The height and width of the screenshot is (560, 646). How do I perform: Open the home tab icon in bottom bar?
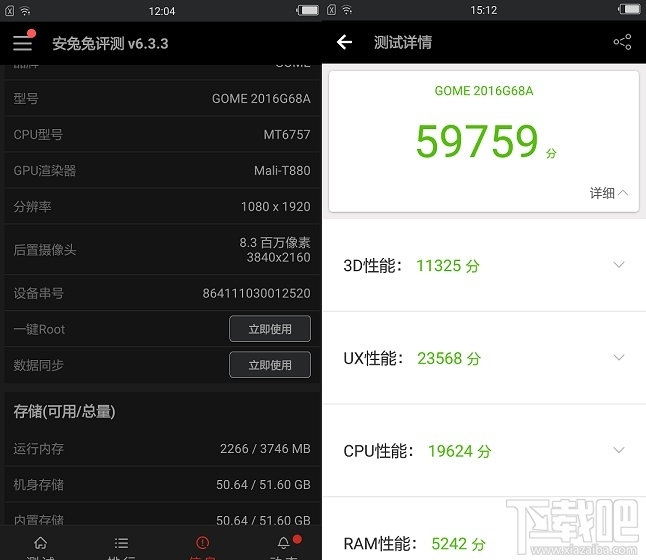point(40,543)
